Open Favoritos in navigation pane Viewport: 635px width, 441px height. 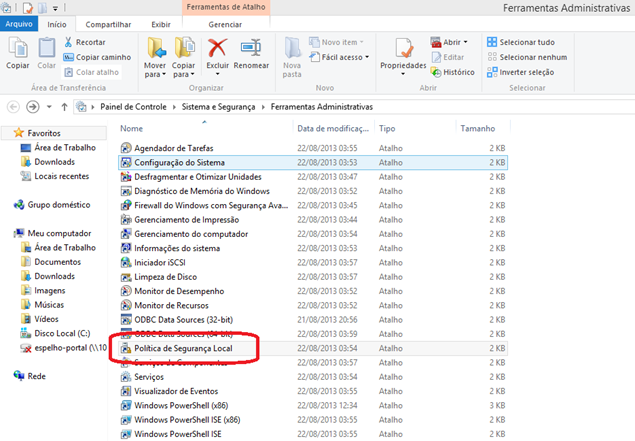(x=44, y=133)
